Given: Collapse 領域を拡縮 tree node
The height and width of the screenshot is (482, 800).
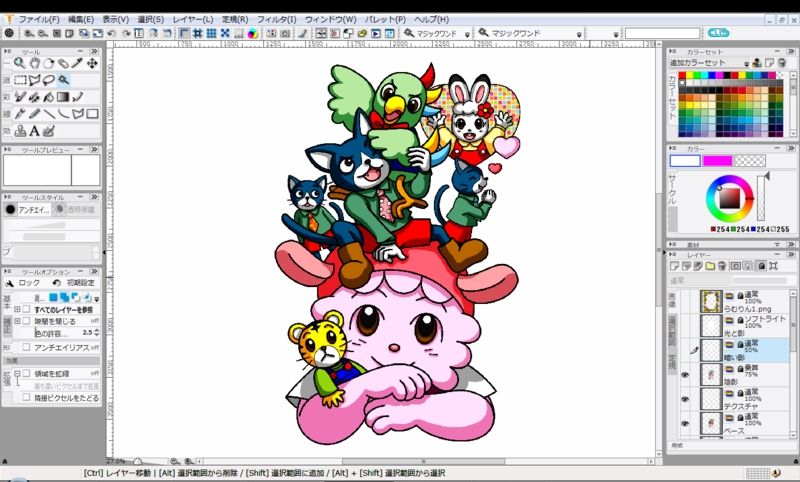Looking at the screenshot, I should pos(17,373).
